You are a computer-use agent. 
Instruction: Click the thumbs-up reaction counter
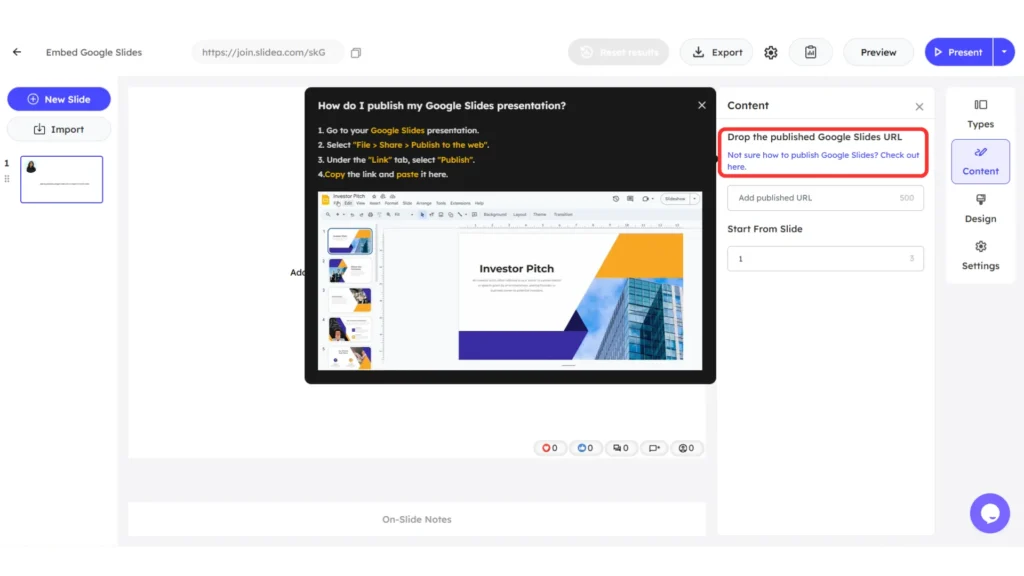[x=585, y=448]
